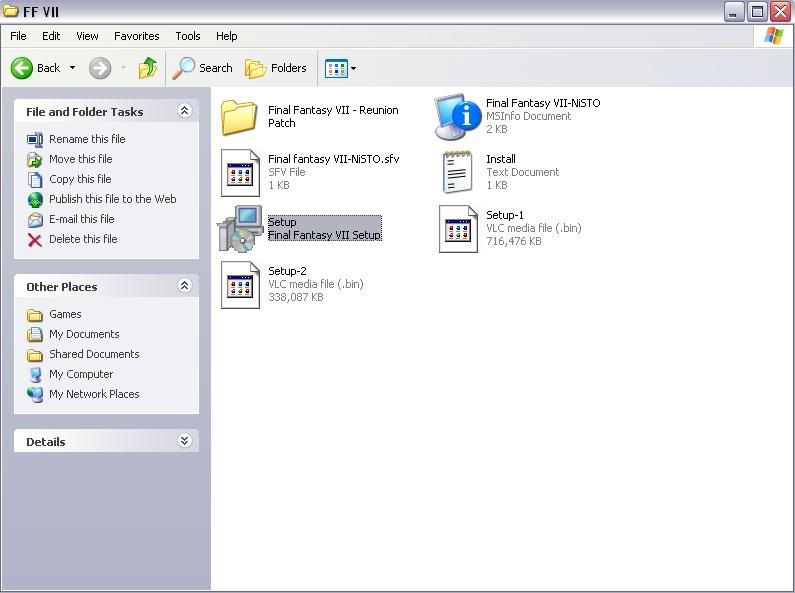Click the My Network Places icon
The height and width of the screenshot is (593, 795).
pyautogui.click(x=35, y=394)
